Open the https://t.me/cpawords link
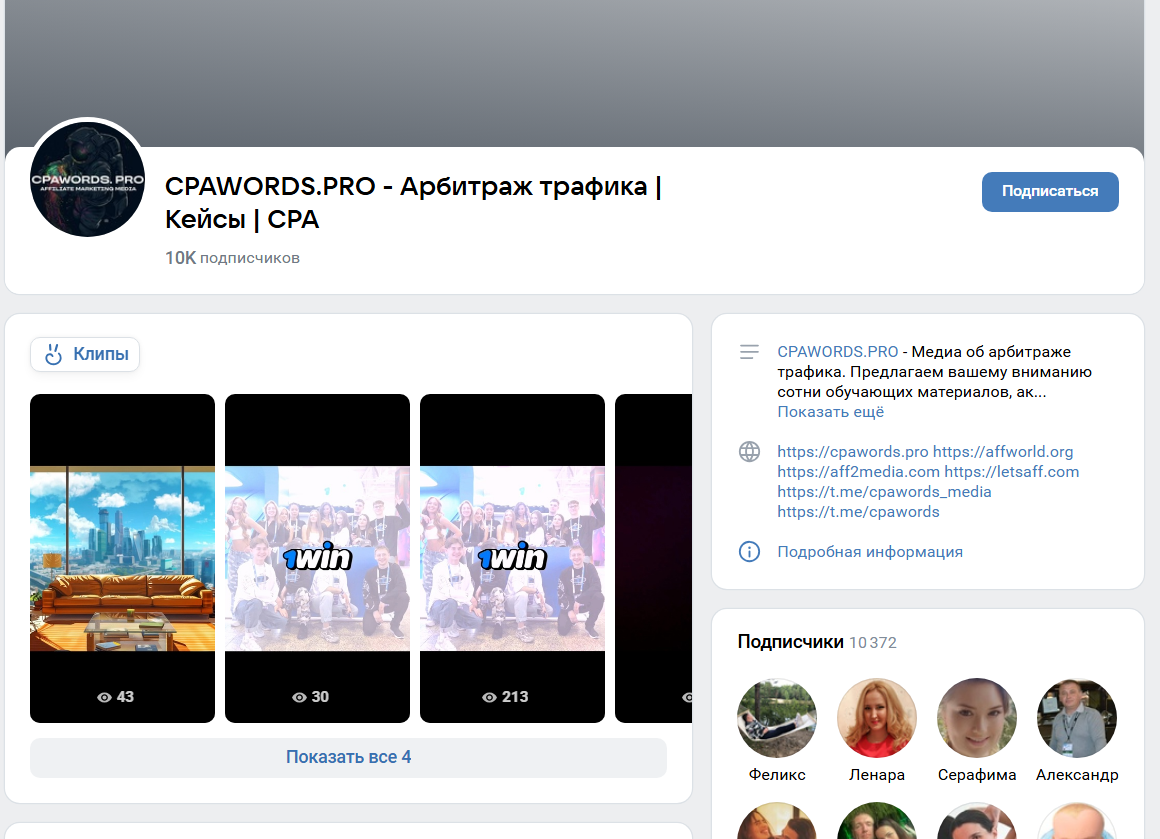The width and height of the screenshot is (1160, 839). click(858, 512)
